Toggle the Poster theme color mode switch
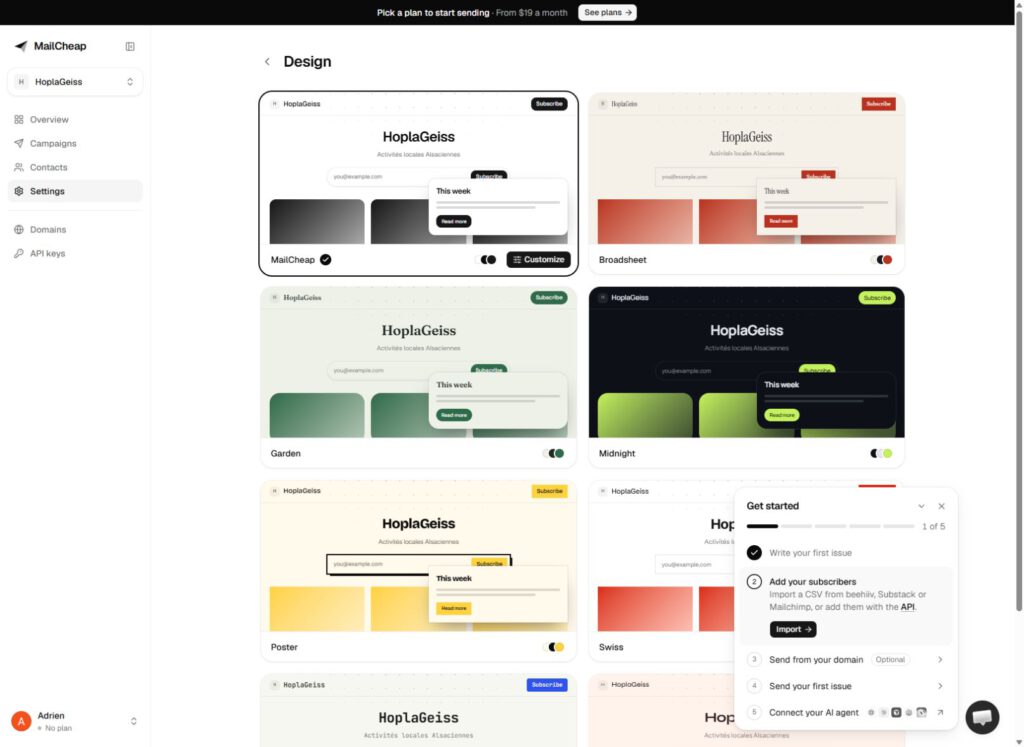 coord(554,647)
